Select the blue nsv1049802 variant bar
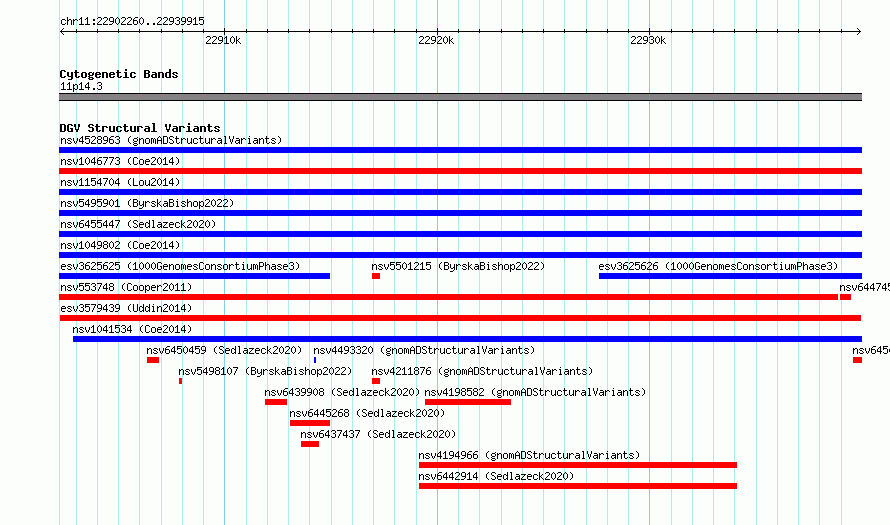 [460, 255]
